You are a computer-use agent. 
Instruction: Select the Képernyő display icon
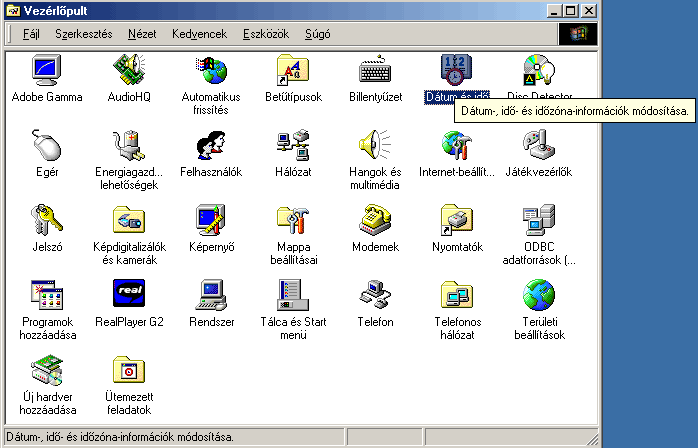coord(211,221)
